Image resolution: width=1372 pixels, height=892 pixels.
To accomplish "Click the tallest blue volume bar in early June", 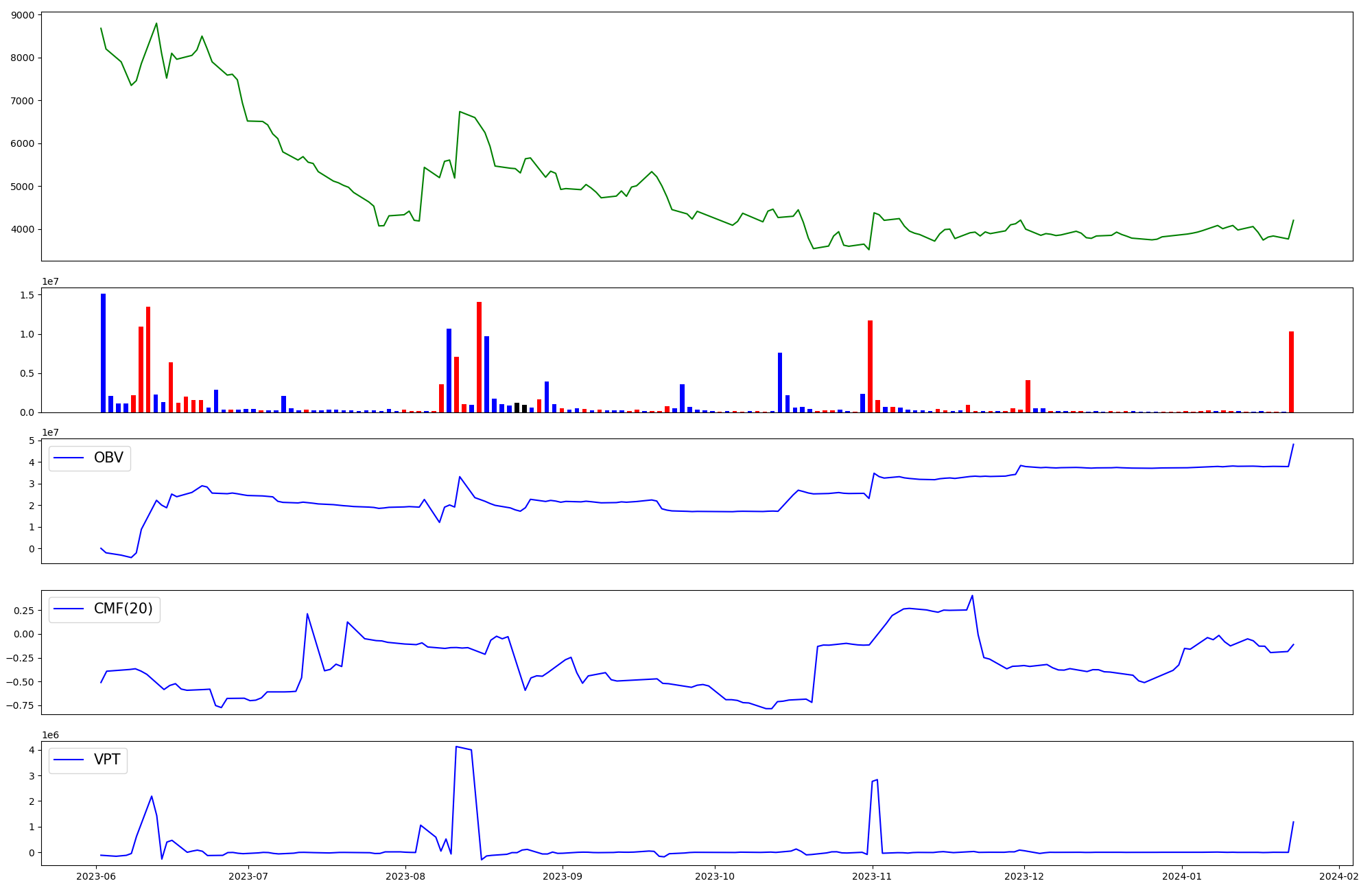I will click(x=103, y=353).
